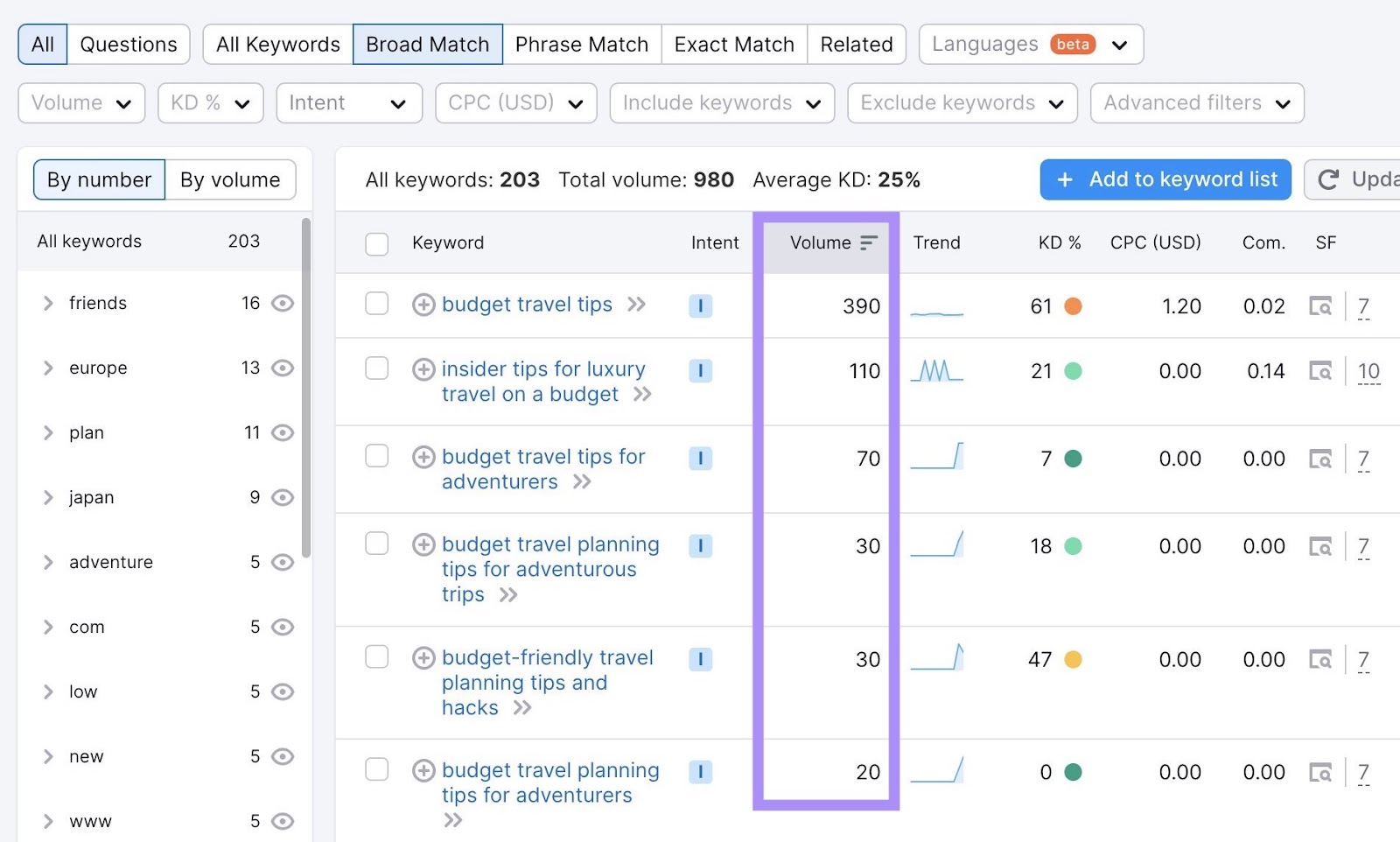The image size is (1400, 842).
Task: Open the CPC (USD) filter dropdown
Action: click(516, 103)
